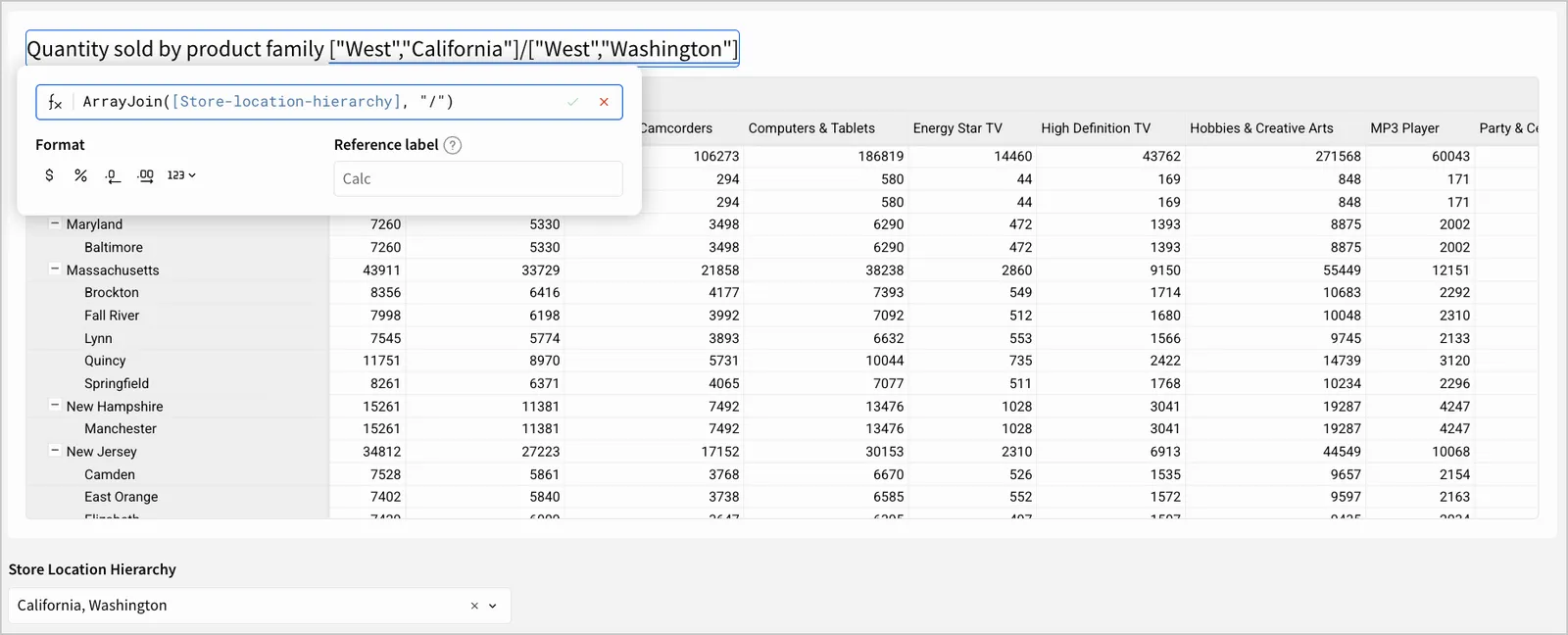Viewport: 1568px width, 635px height.
Task: Confirm formula with the green checkmark
Action: [572, 102]
